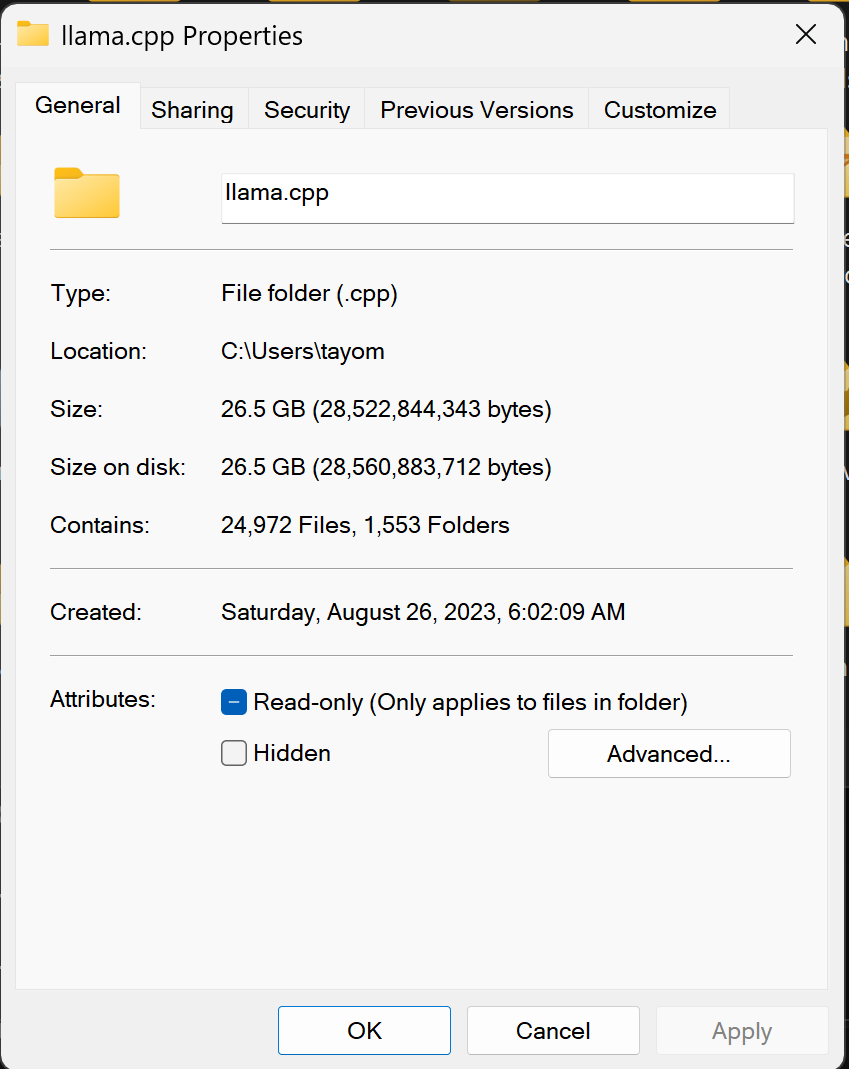Click the Location label

coord(98,351)
